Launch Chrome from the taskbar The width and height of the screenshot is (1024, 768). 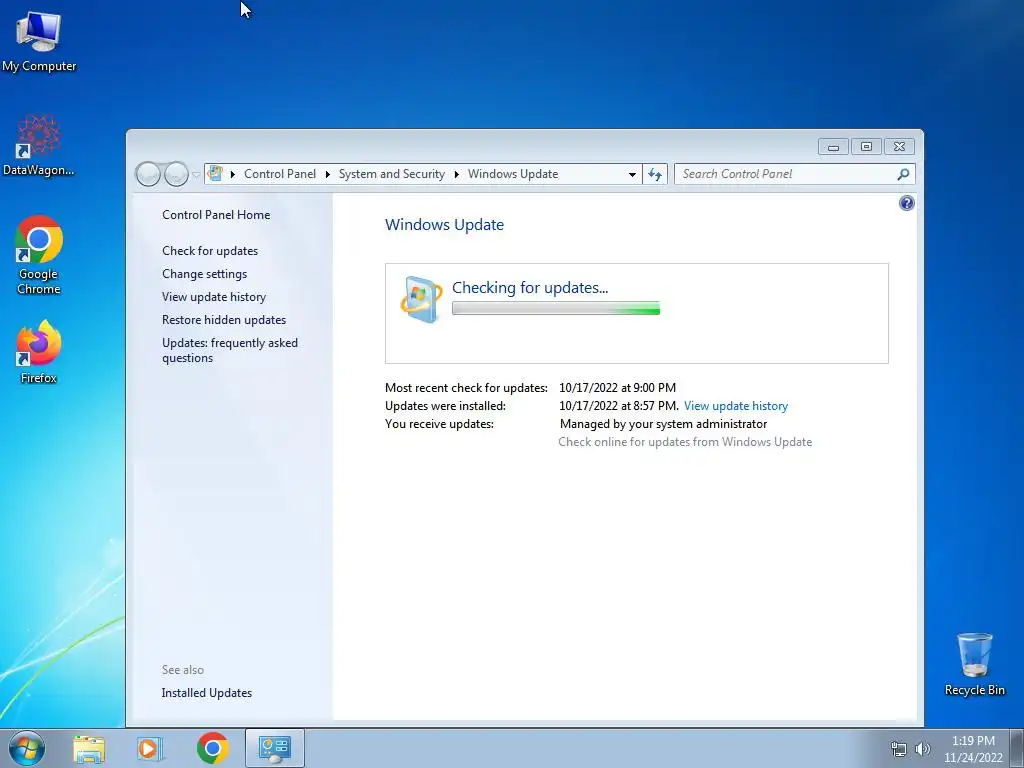[x=212, y=748]
